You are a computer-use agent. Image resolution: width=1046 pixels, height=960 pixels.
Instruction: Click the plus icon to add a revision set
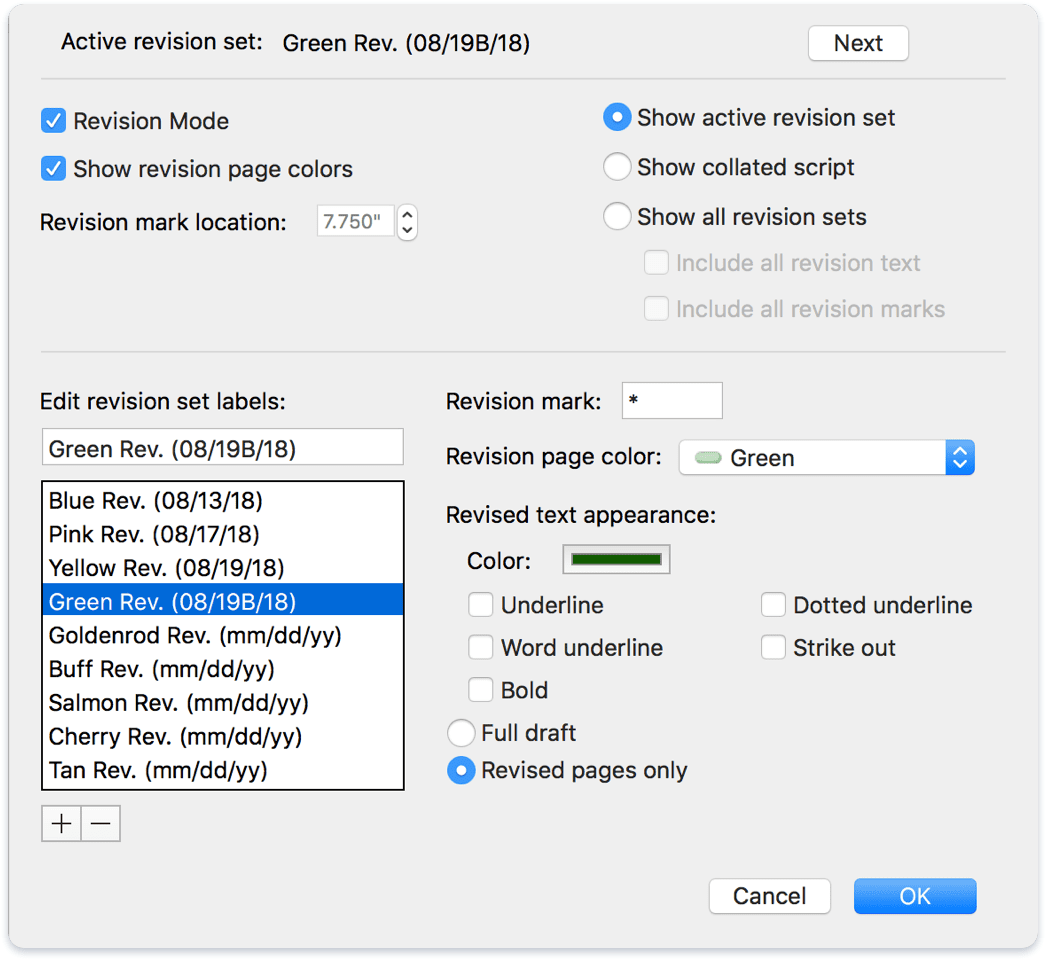point(60,823)
